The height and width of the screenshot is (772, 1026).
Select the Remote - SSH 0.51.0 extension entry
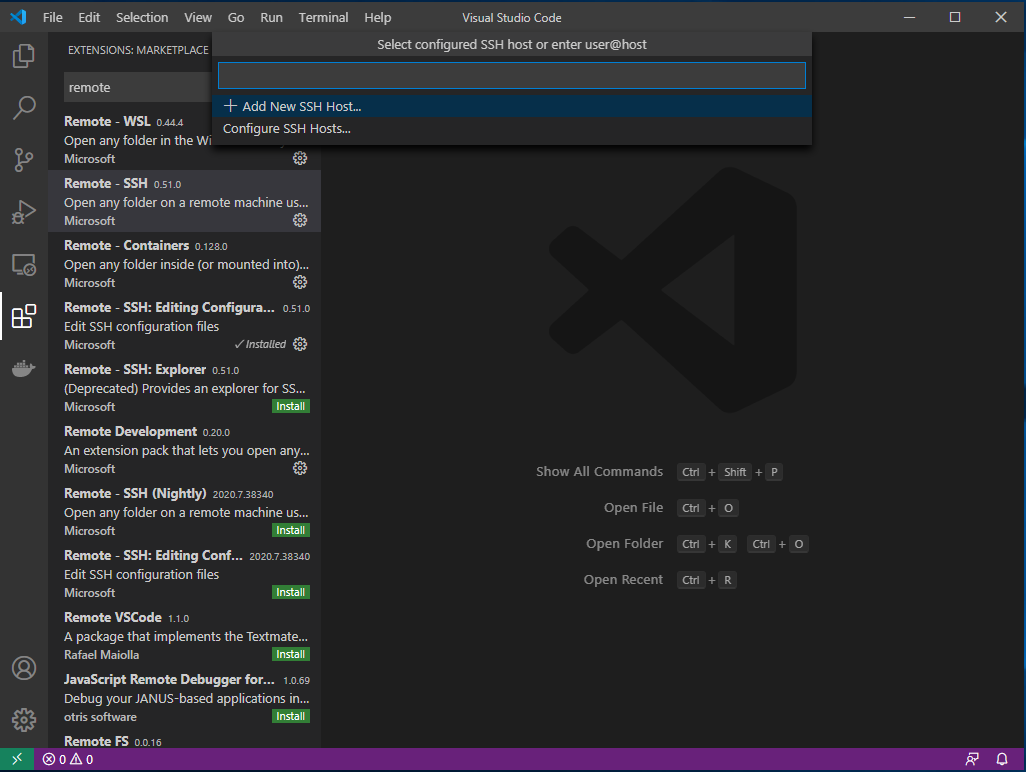click(185, 202)
